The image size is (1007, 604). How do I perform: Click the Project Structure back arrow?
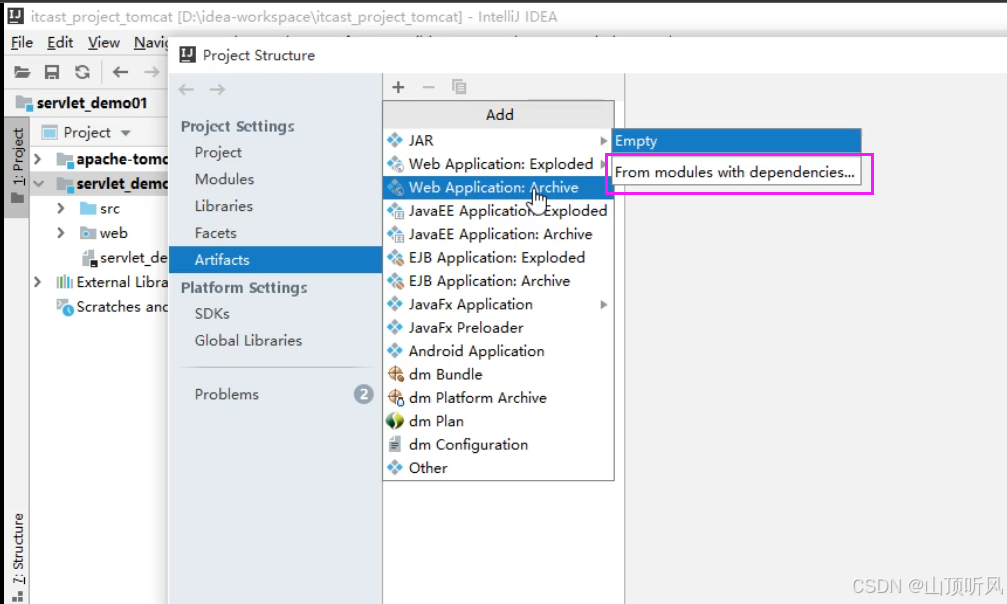click(186, 89)
